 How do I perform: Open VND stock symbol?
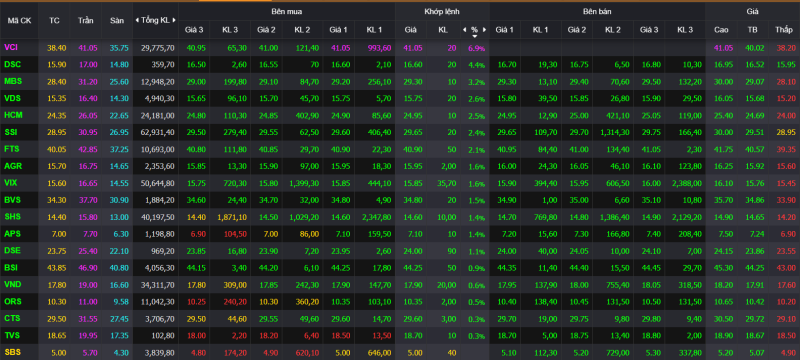coord(12,284)
